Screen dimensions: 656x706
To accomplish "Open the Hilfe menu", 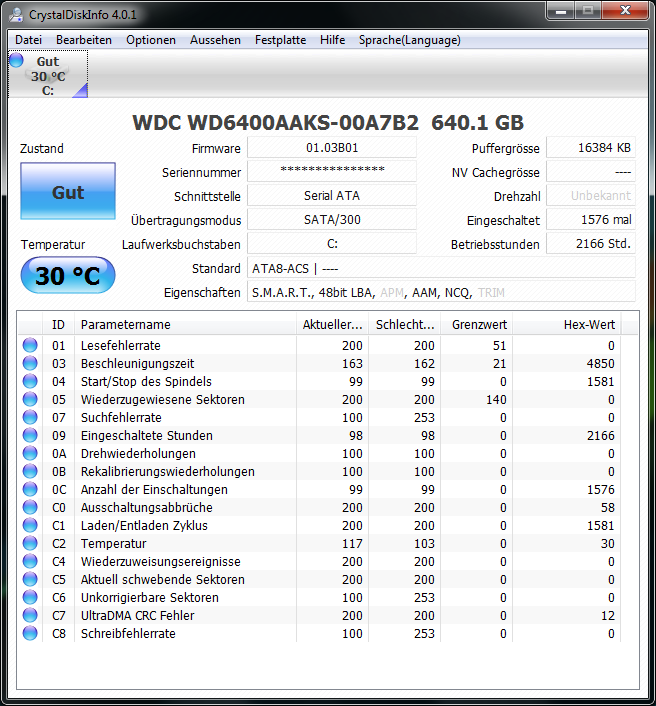I will click(x=332, y=40).
